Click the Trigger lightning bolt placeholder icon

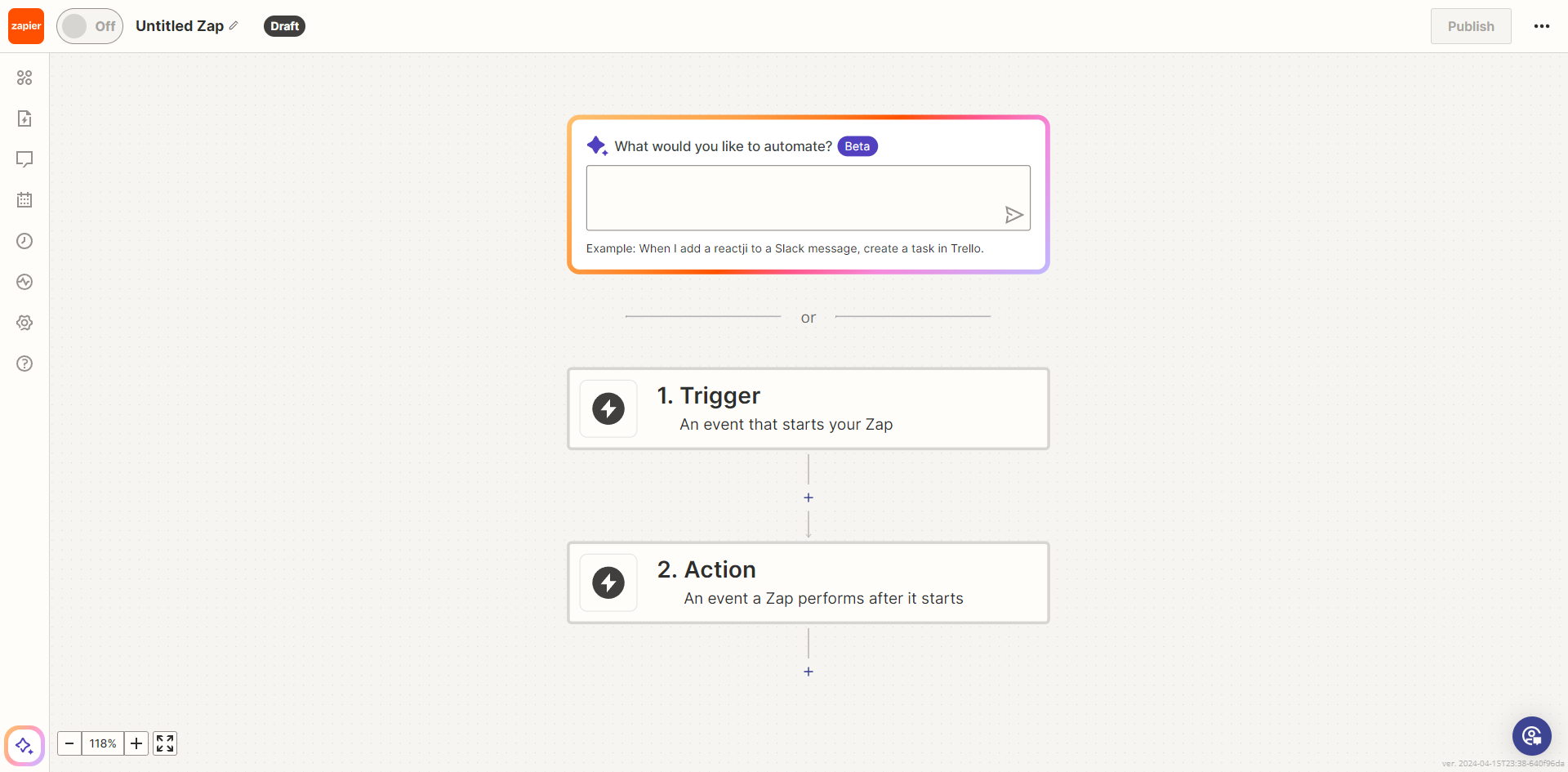608,408
